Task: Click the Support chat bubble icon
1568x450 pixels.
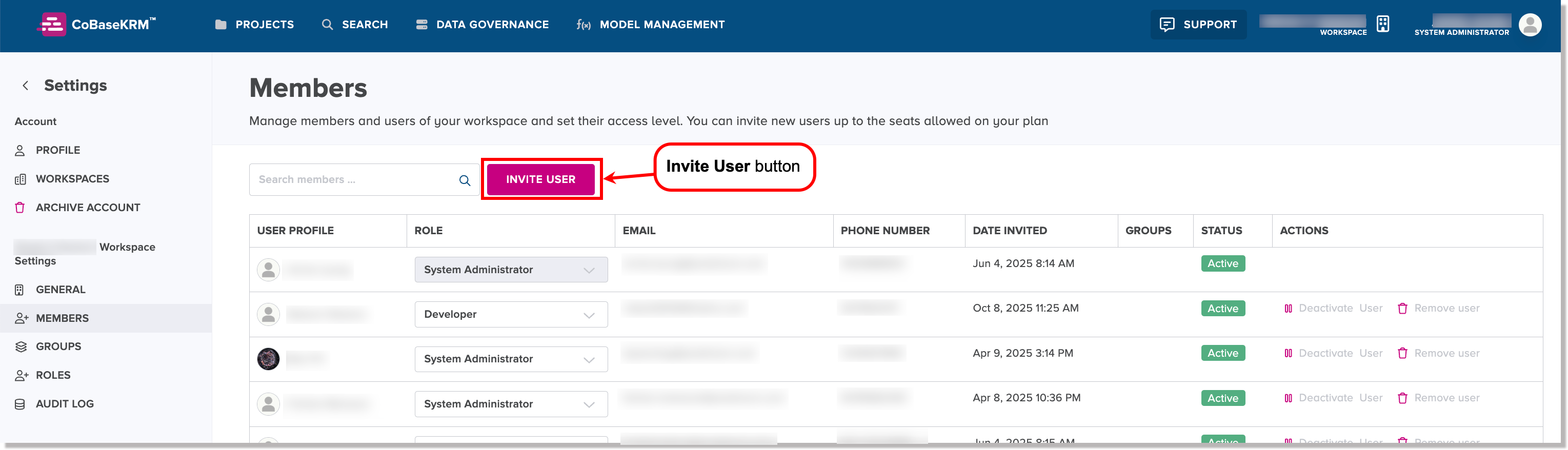Action: click(1167, 24)
